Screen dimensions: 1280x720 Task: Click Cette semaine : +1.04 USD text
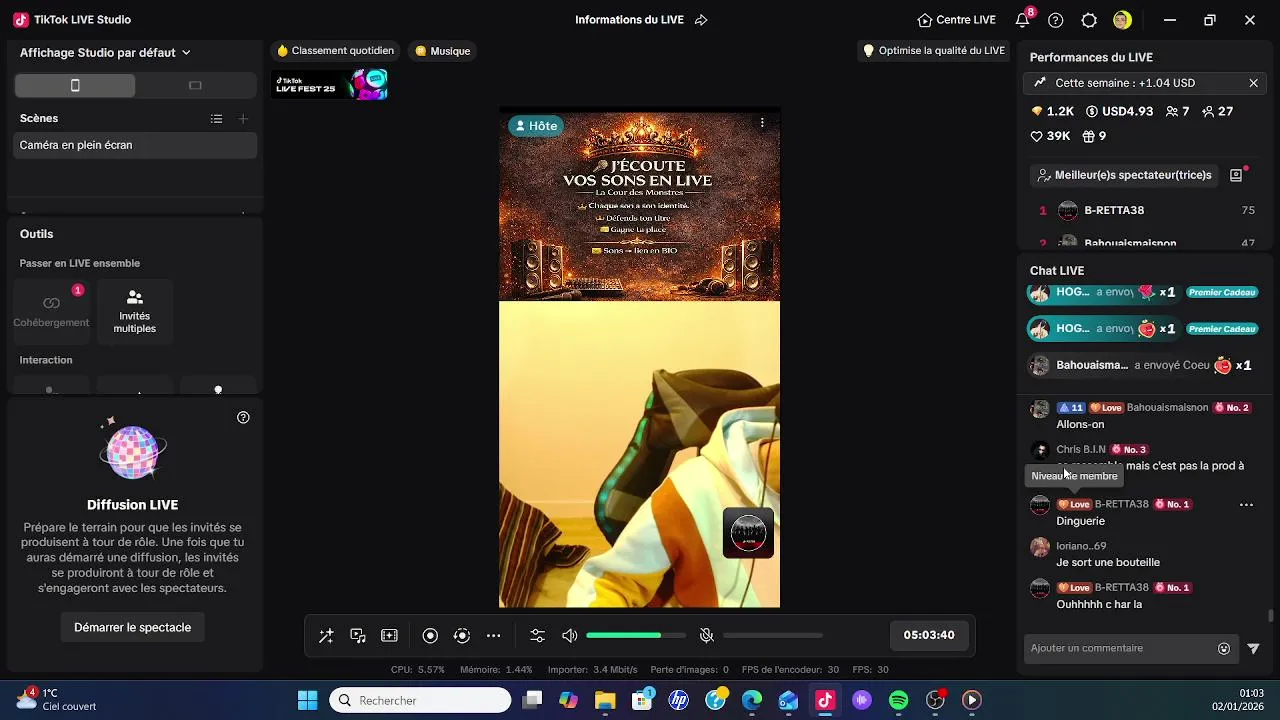[1125, 83]
